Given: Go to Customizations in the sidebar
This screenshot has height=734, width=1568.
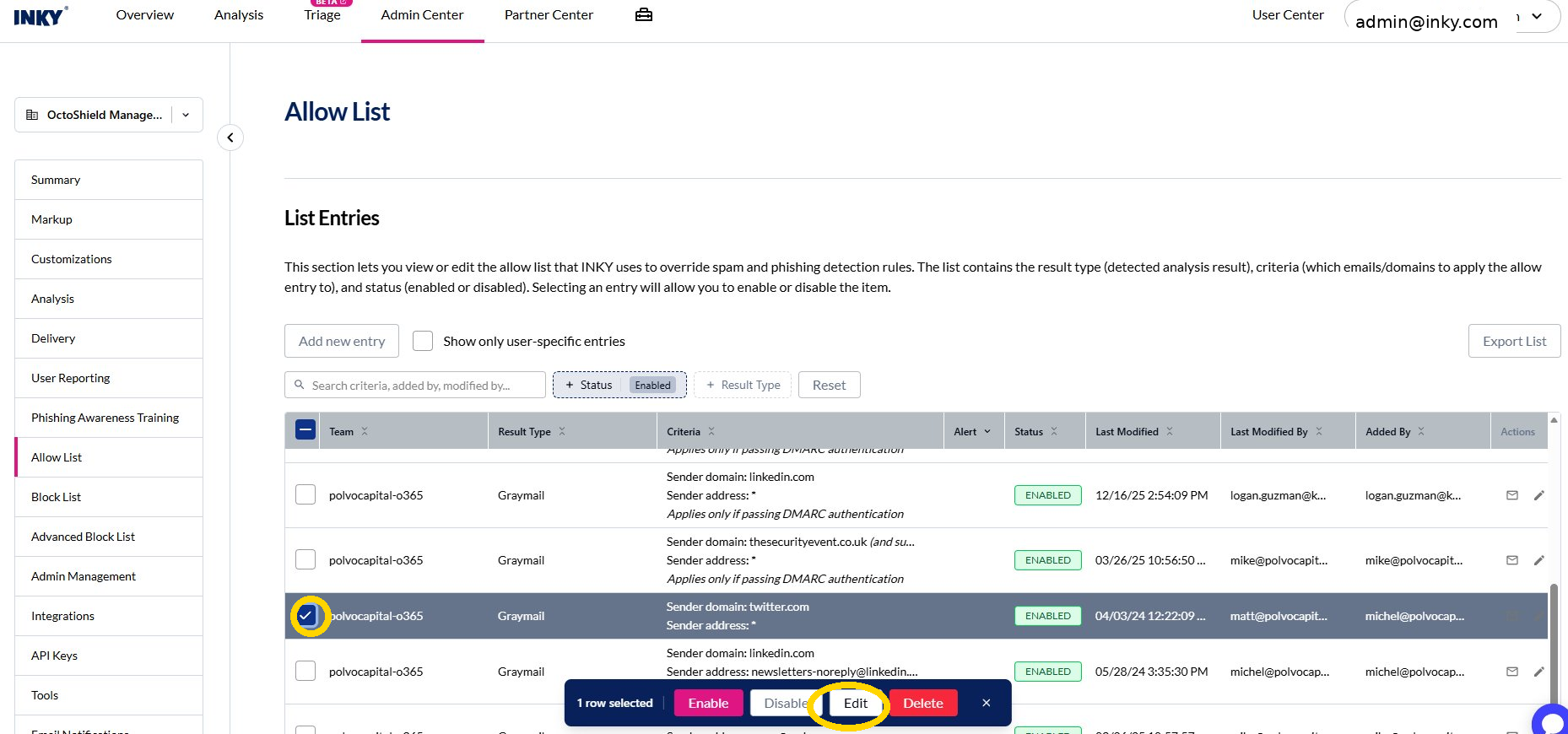Looking at the screenshot, I should point(109,259).
